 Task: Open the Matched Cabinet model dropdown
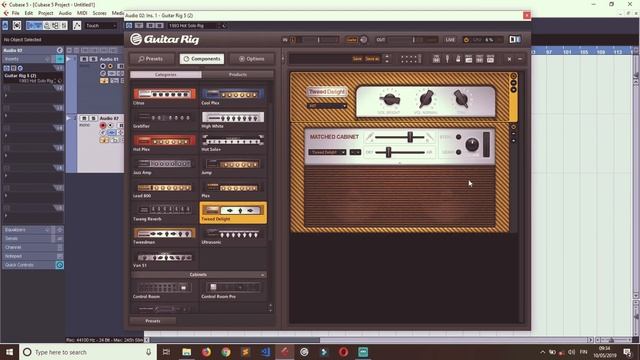click(327, 152)
